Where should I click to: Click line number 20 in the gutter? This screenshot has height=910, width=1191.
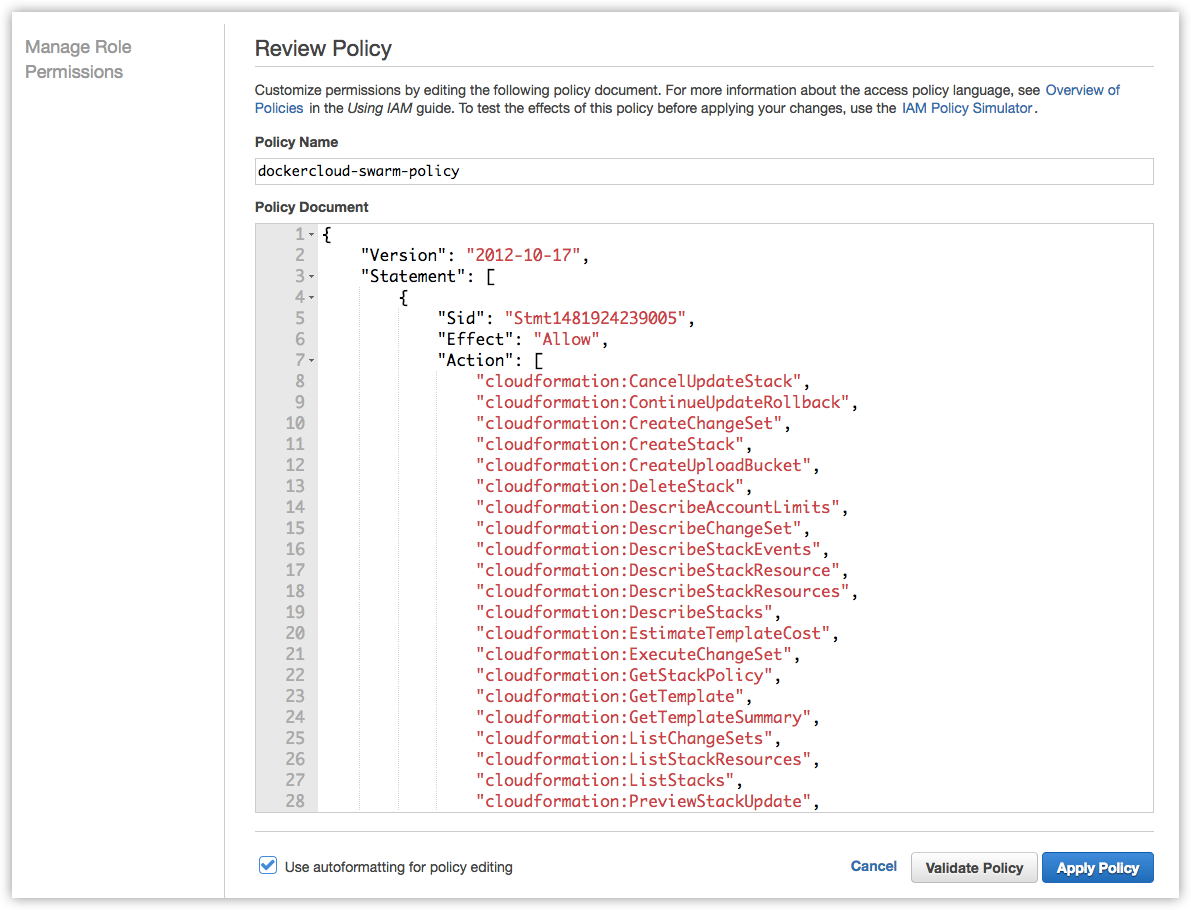[295, 633]
